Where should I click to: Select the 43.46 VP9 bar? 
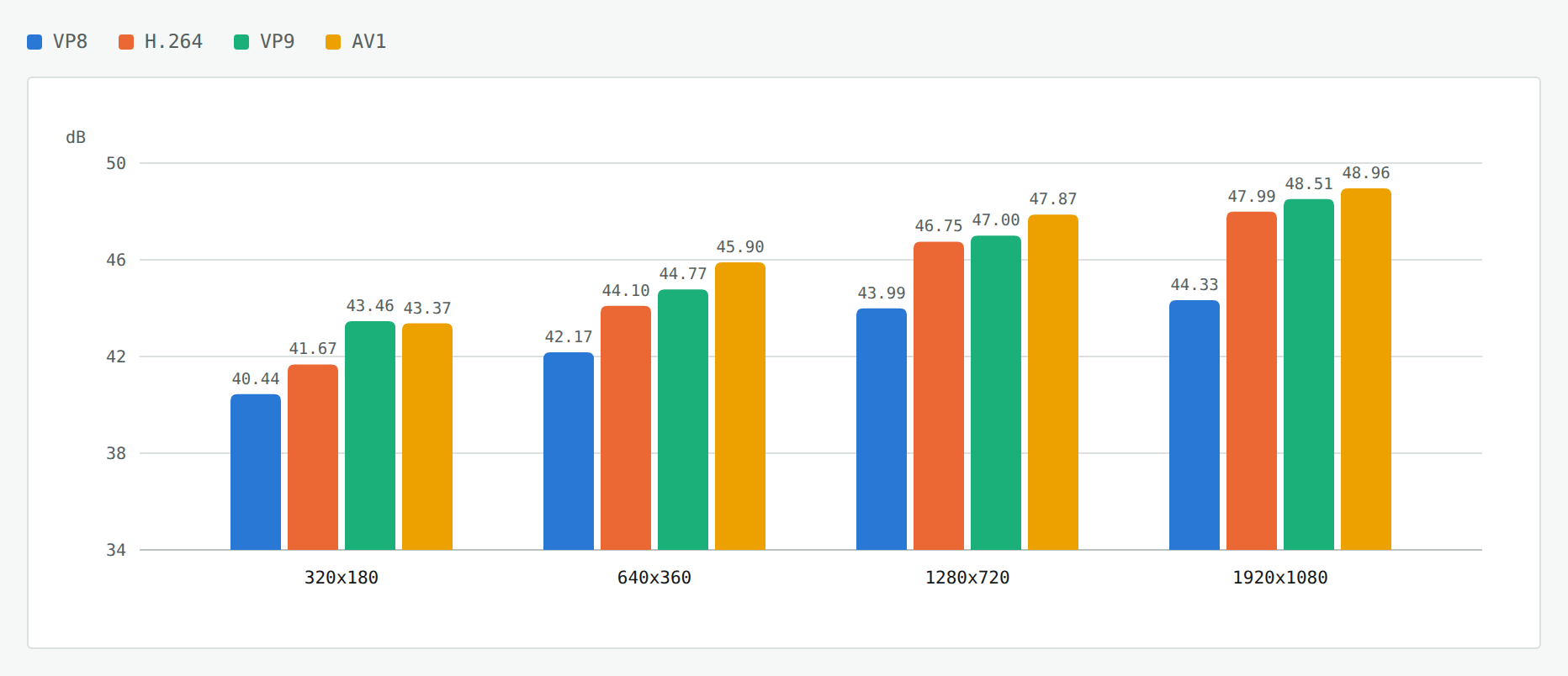(370, 436)
